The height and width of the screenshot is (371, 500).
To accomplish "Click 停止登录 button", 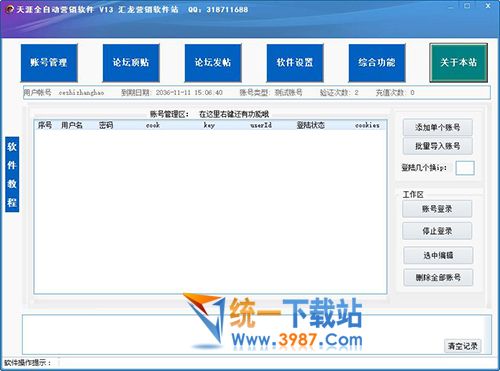I will point(437,231).
